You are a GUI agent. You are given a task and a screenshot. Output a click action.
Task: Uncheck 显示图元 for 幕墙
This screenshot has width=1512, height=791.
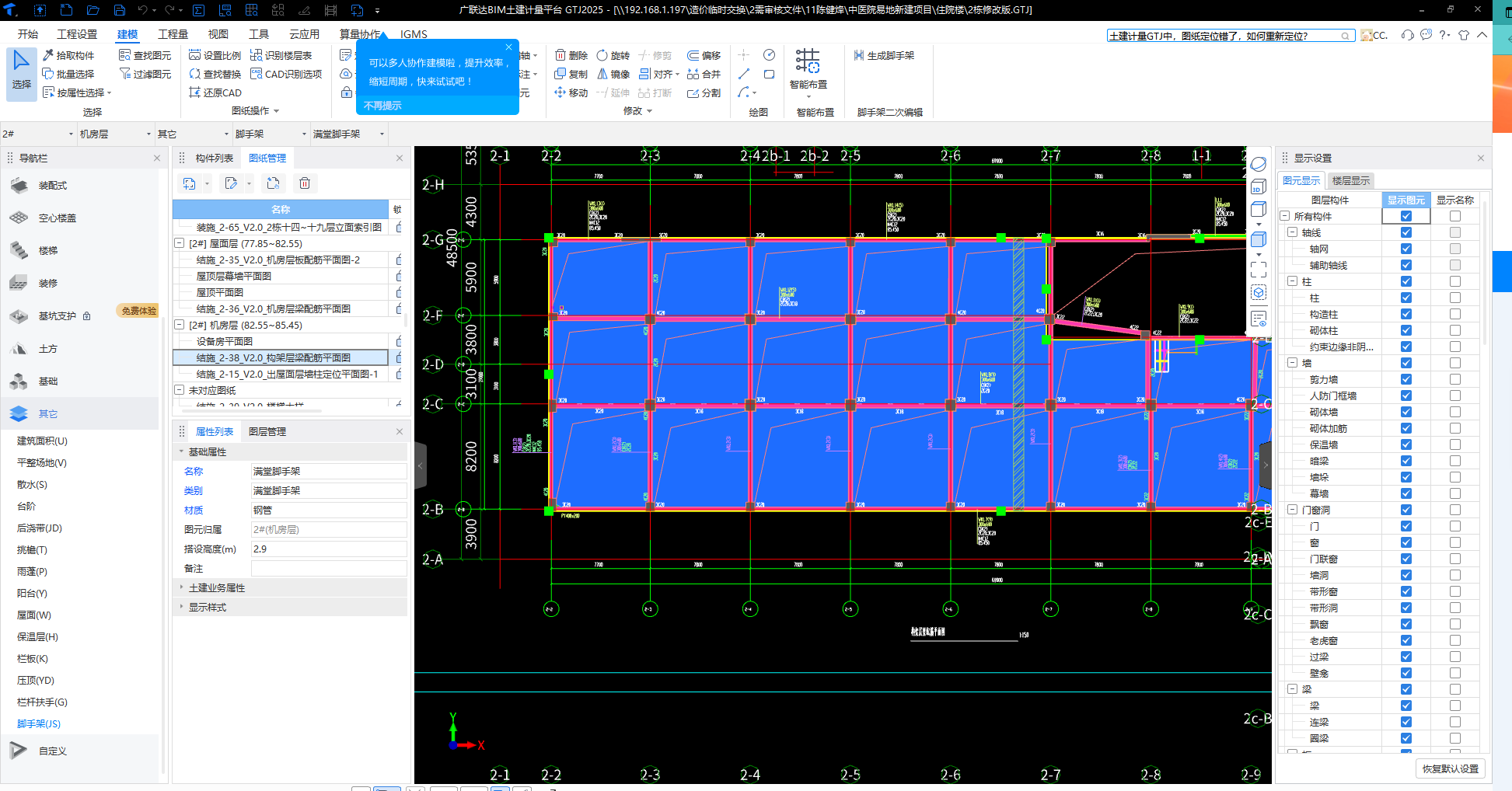[1406, 493]
